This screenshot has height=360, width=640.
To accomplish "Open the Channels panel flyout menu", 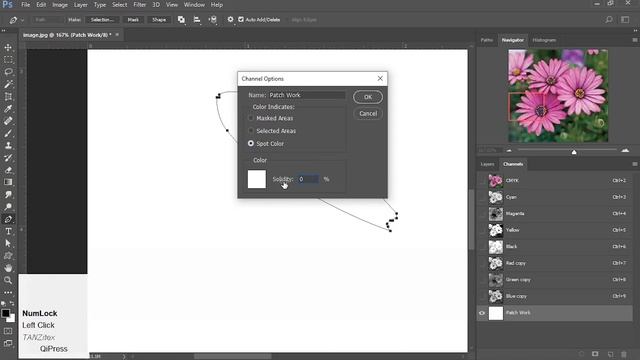I will click(x=635, y=164).
